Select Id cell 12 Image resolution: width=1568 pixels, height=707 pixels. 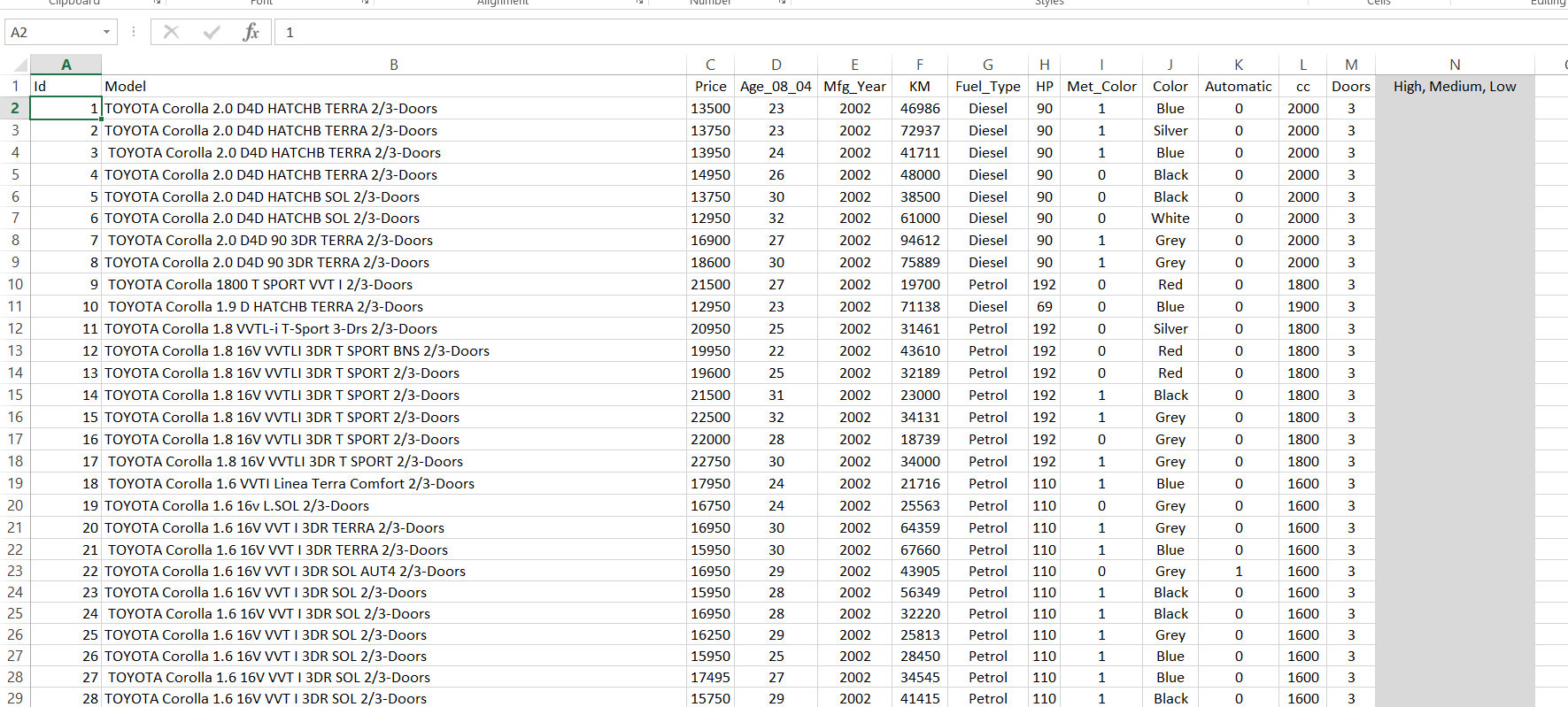coord(66,350)
